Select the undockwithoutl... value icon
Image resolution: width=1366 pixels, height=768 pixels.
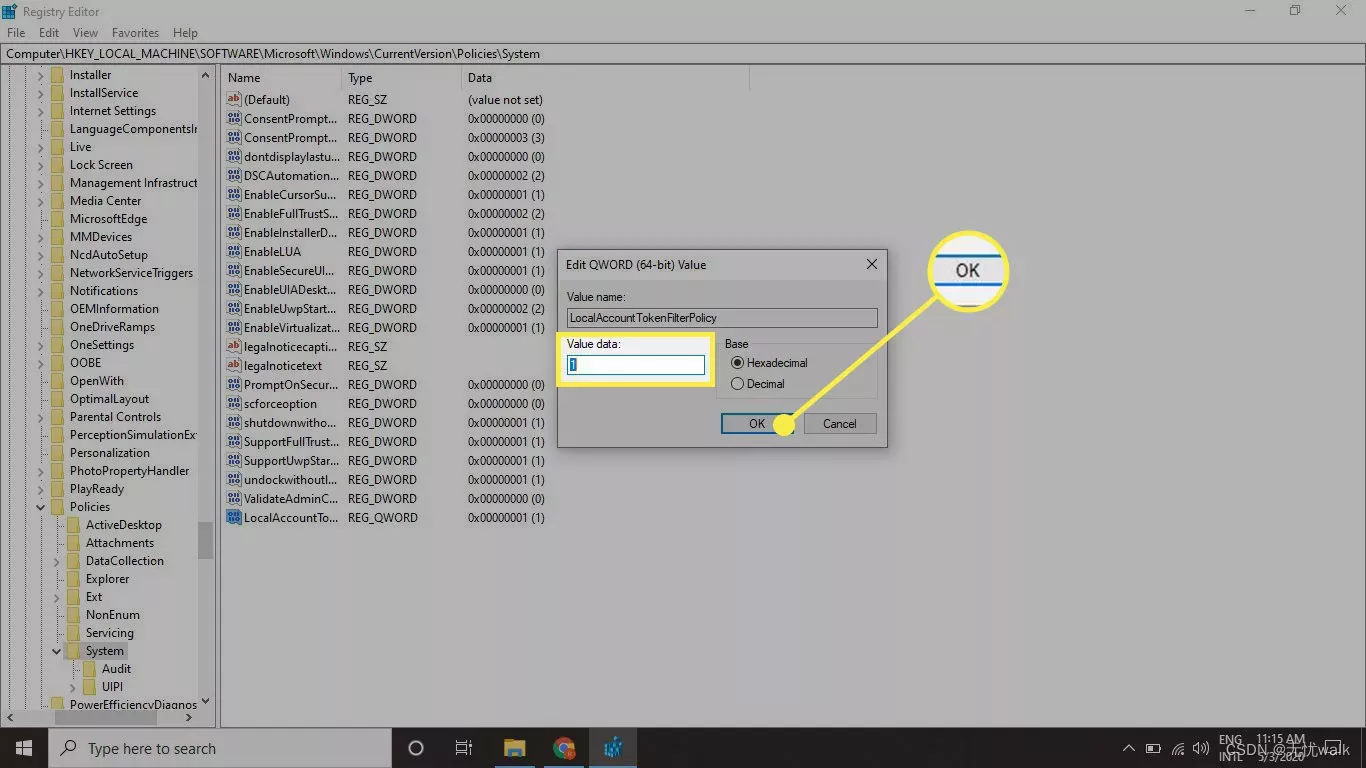(x=234, y=480)
